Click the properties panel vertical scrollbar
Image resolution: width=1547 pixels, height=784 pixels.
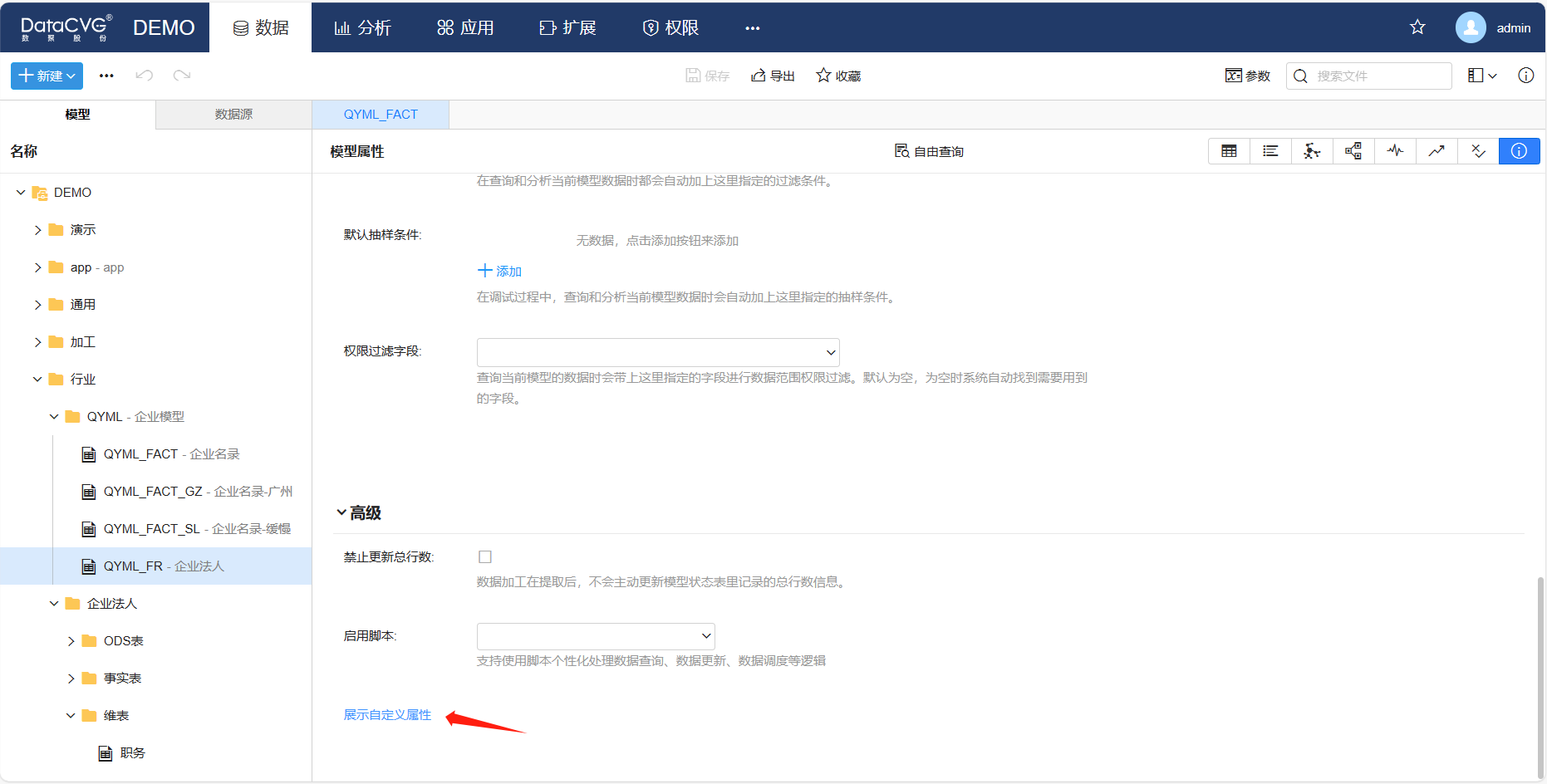(x=1540, y=677)
